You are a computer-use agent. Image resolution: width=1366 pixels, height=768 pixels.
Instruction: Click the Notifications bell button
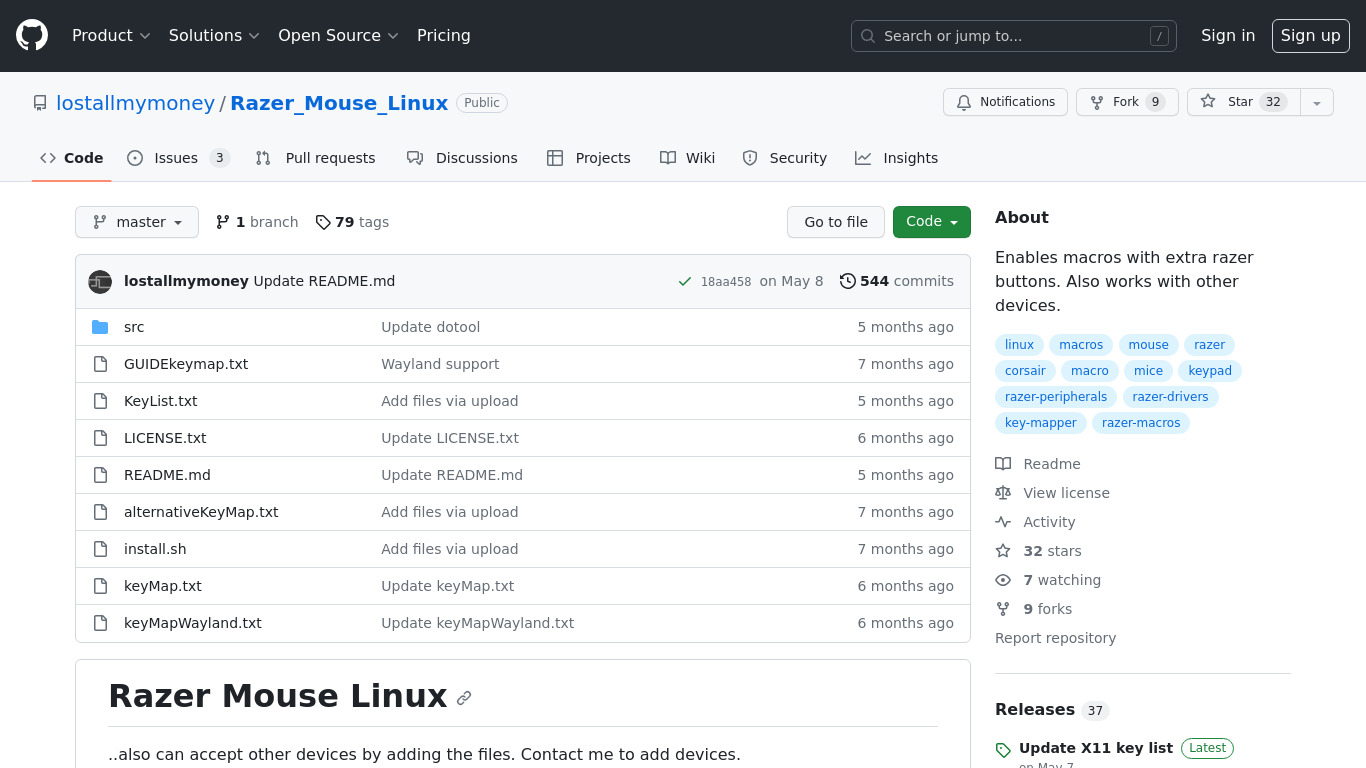click(x=1005, y=102)
